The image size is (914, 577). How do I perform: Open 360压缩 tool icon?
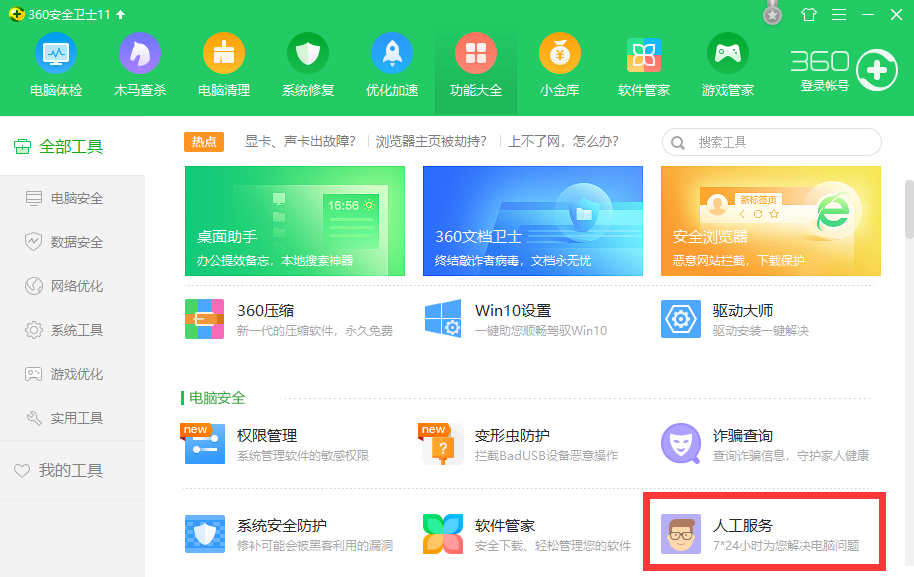coord(205,319)
